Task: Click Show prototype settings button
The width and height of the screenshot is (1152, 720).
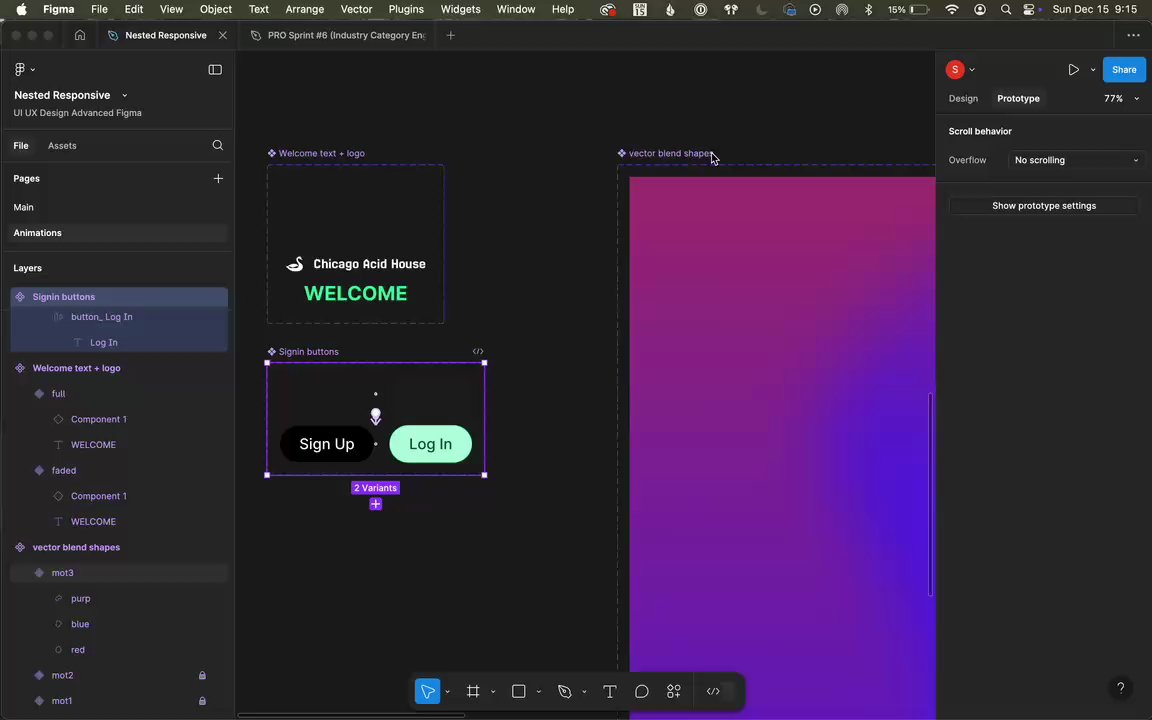Action: 1043,206
